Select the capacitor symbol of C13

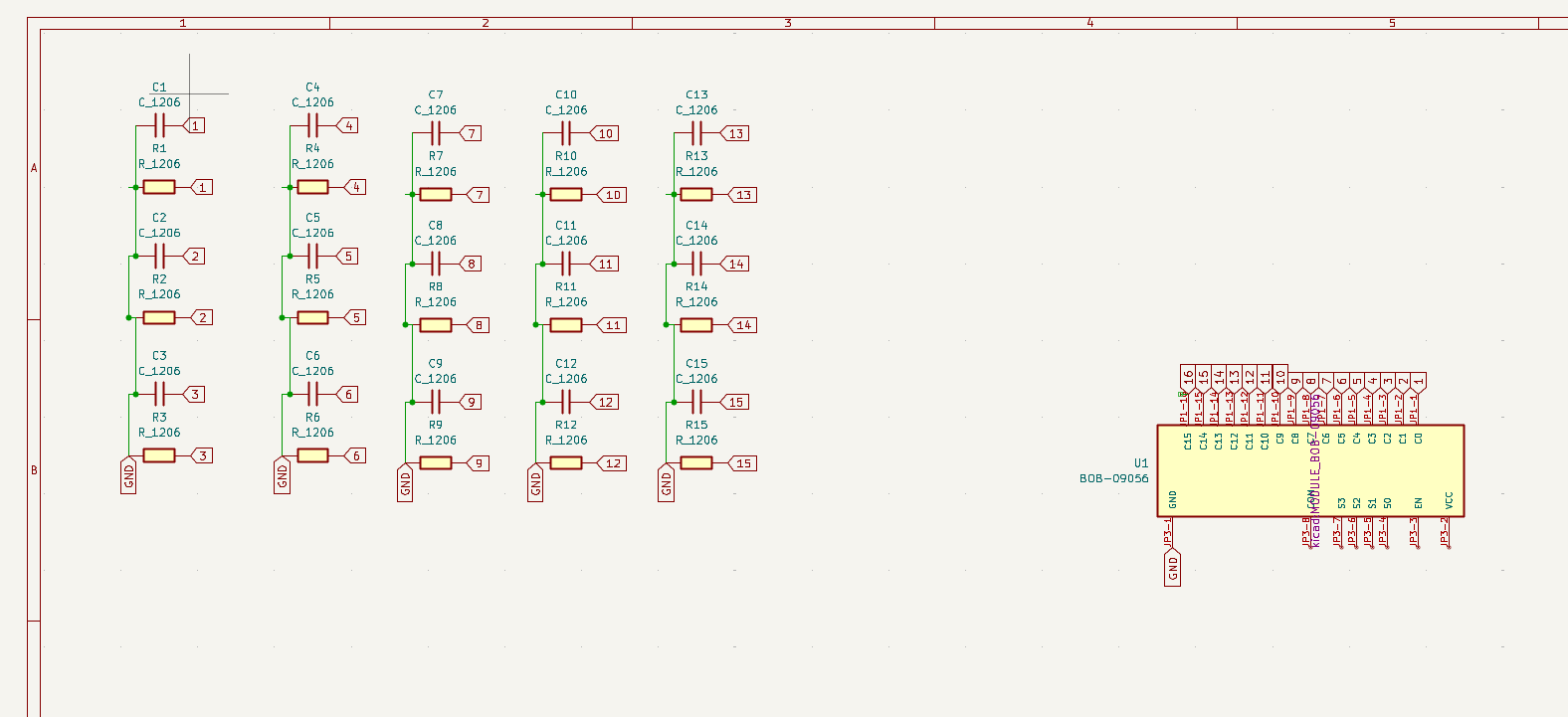[x=696, y=133]
